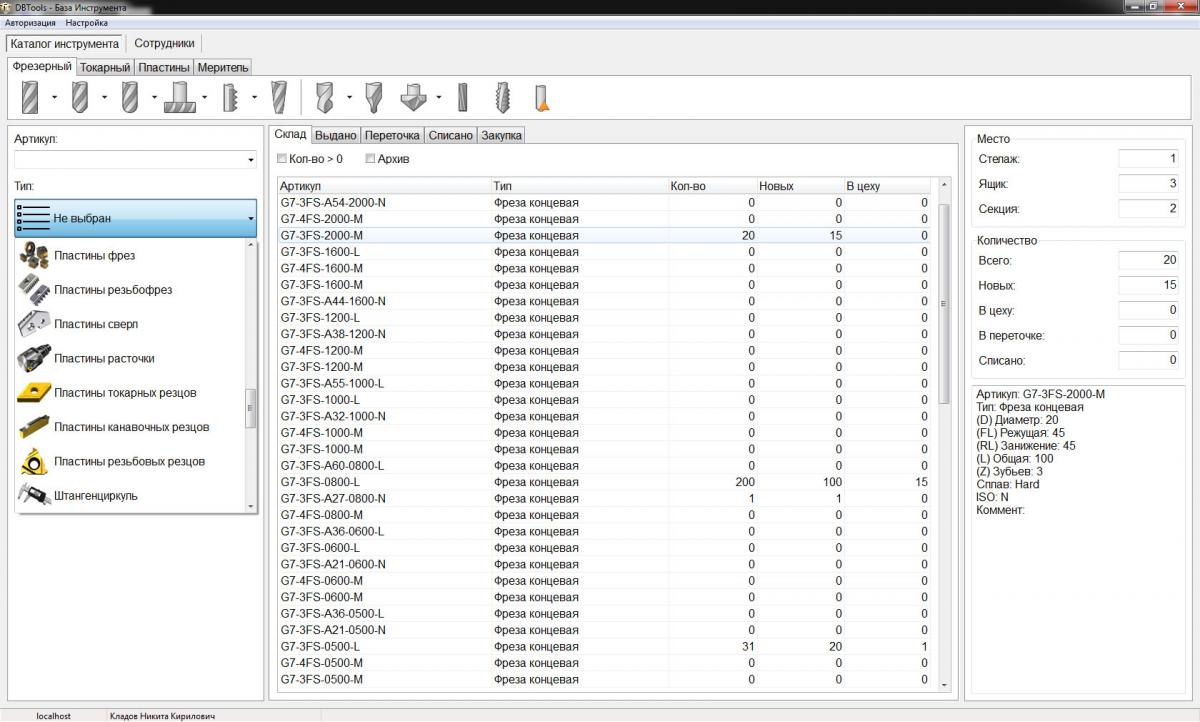Choose Пластины токарных резцов from list
Screen dimensions: 1200x722
pos(125,393)
